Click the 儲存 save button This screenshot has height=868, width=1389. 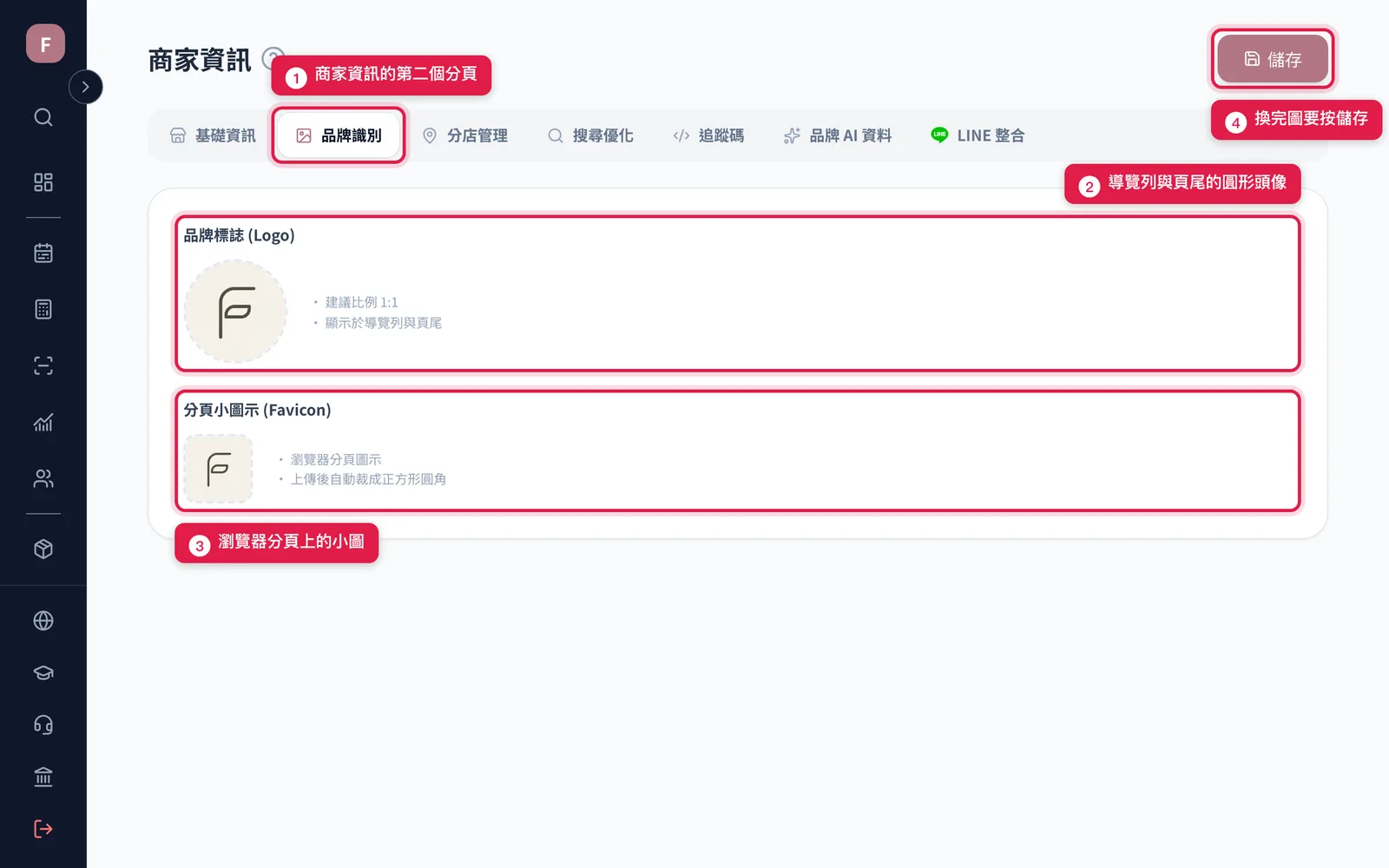1273,59
